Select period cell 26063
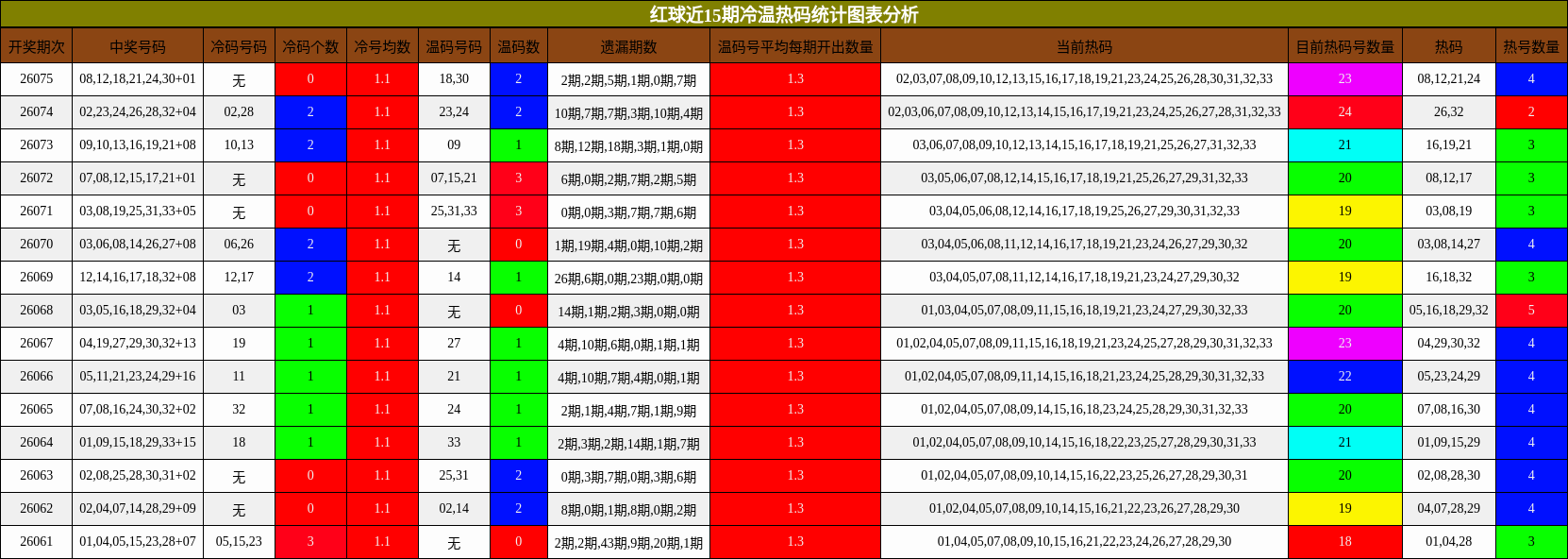Image resolution: width=1568 pixels, height=559 pixels. click(x=37, y=476)
